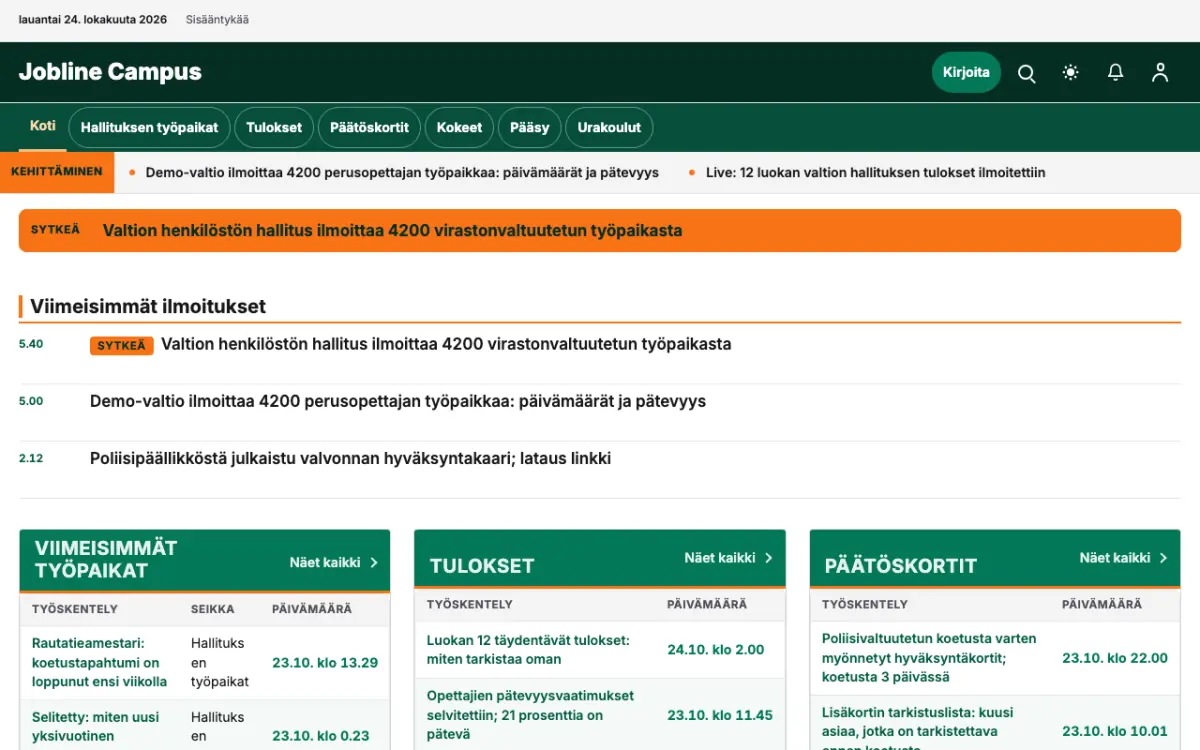Viewport: 1200px width, 750px height.
Task: Switch to Pääsy tab
Action: click(x=530, y=128)
